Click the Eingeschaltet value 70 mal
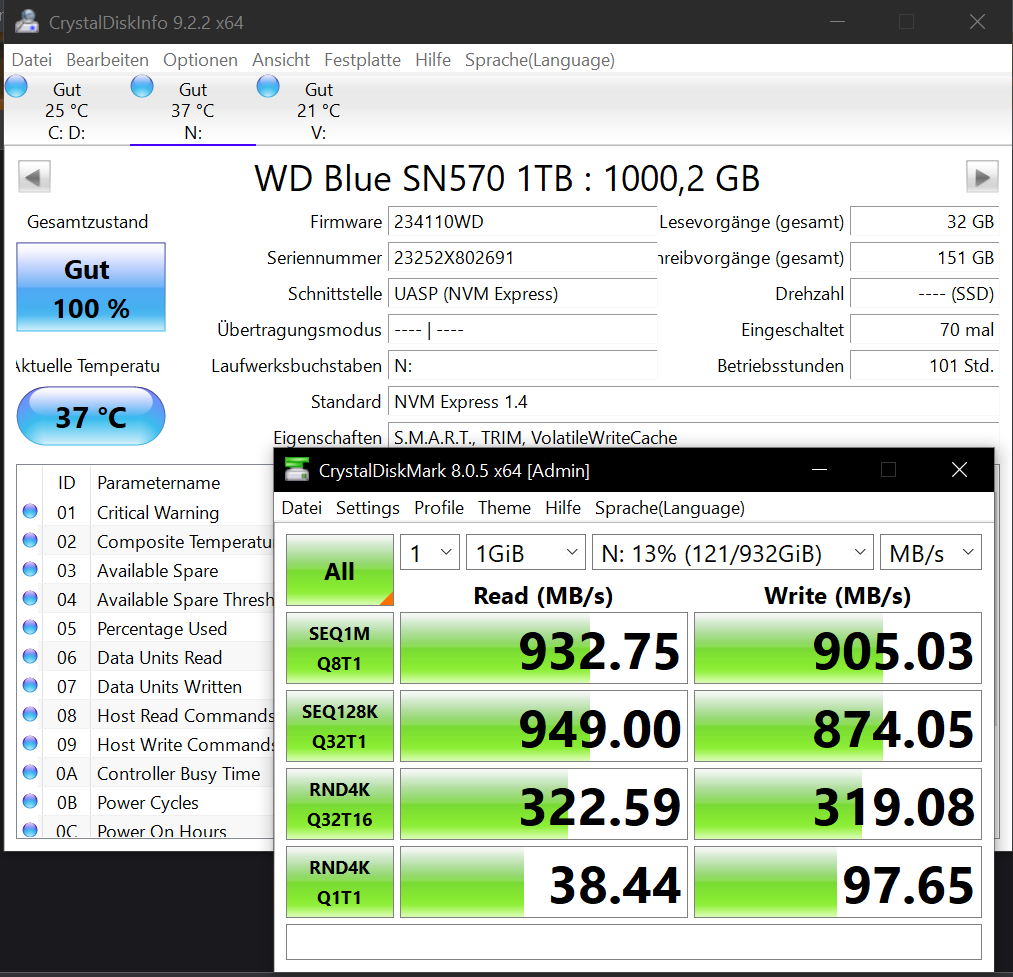The image size is (1013, 977). click(924, 330)
